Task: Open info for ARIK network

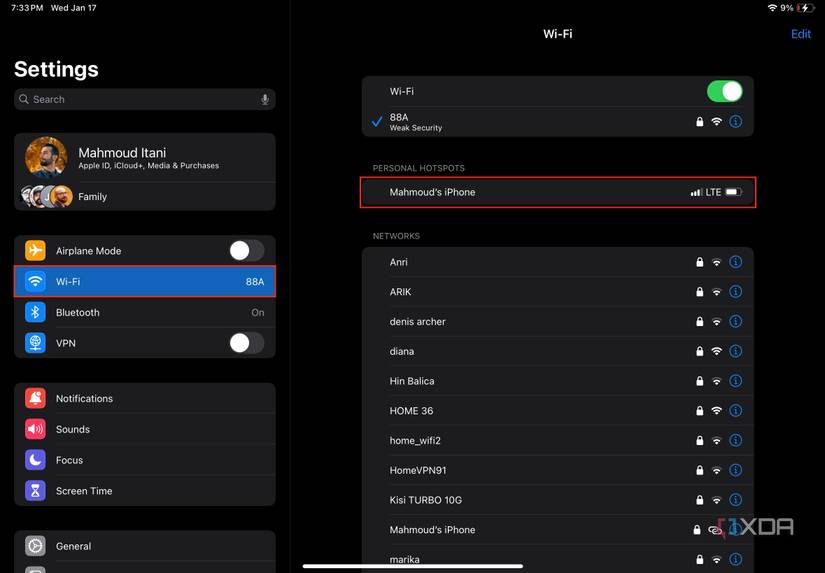Action: pos(736,291)
